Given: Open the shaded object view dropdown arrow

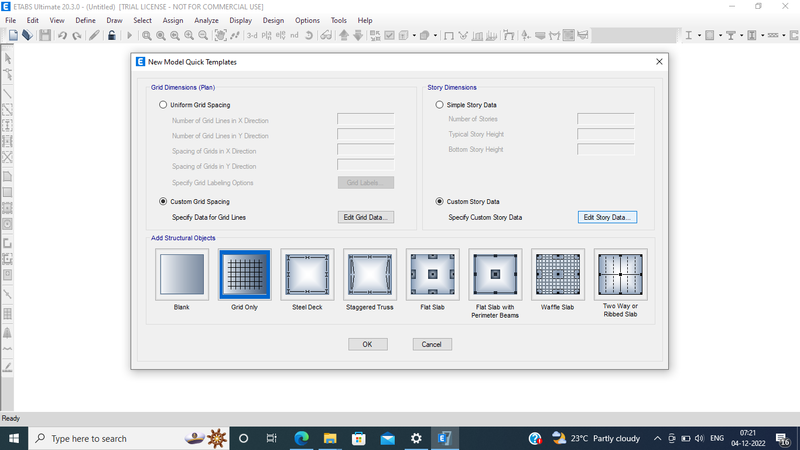Looking at the screenshot, I should pyautogui.click(x=435, y=35).
